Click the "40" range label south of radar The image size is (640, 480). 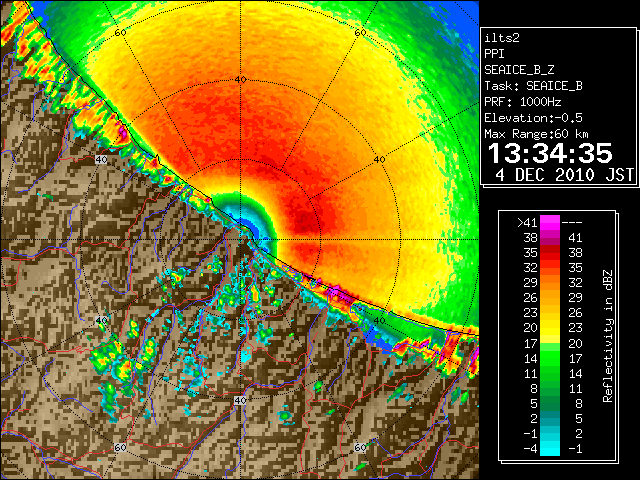click(x=240, y=400)
